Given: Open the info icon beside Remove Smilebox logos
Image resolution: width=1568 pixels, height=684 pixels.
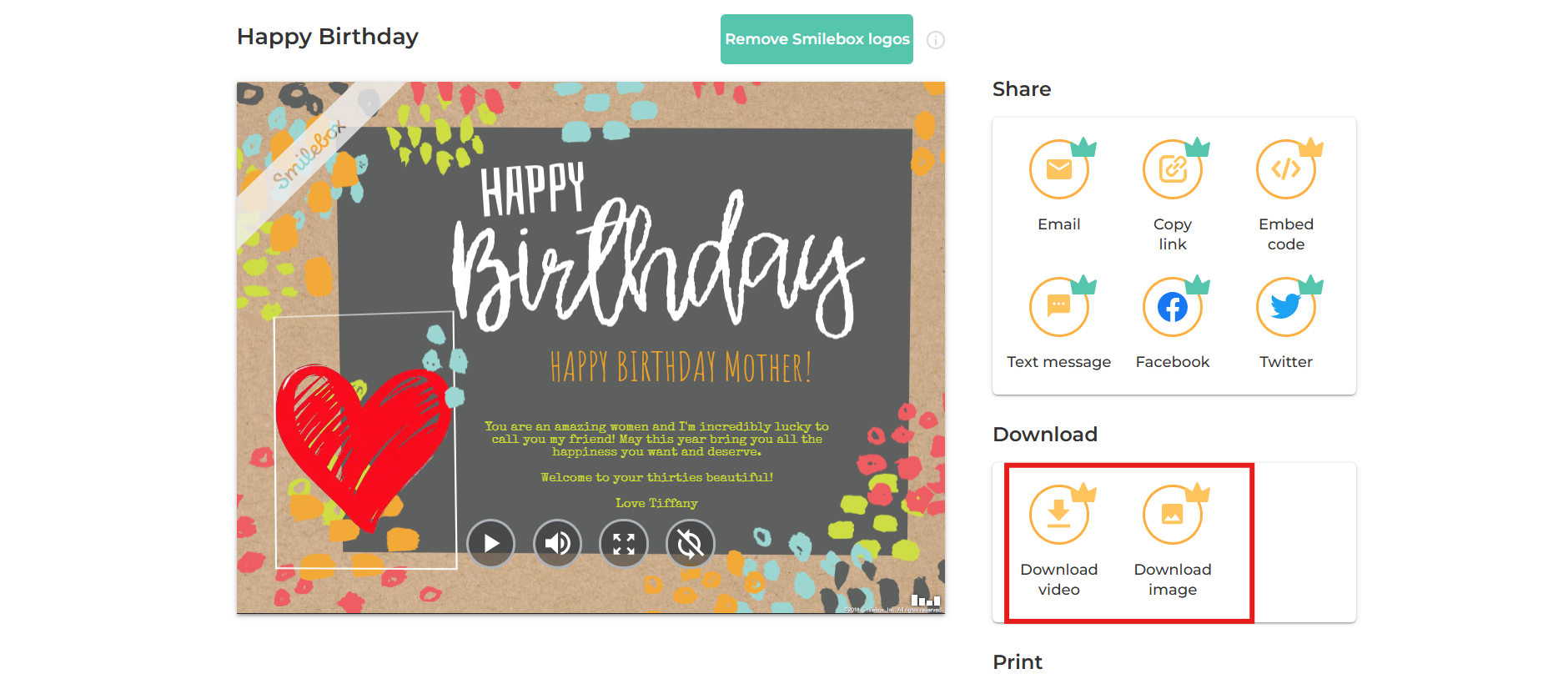Looking at the screenshot, I should pos(936,40).
